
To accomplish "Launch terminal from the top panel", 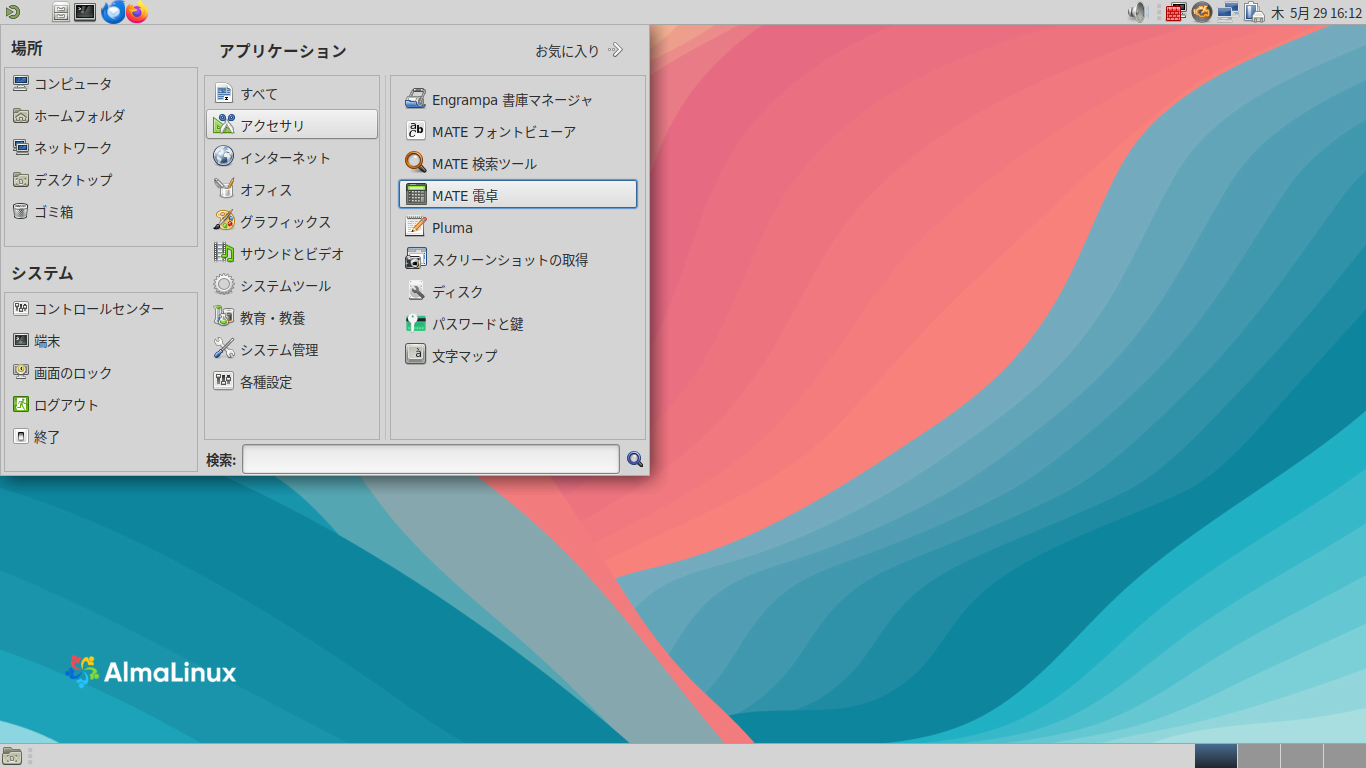I will point(85,12).
